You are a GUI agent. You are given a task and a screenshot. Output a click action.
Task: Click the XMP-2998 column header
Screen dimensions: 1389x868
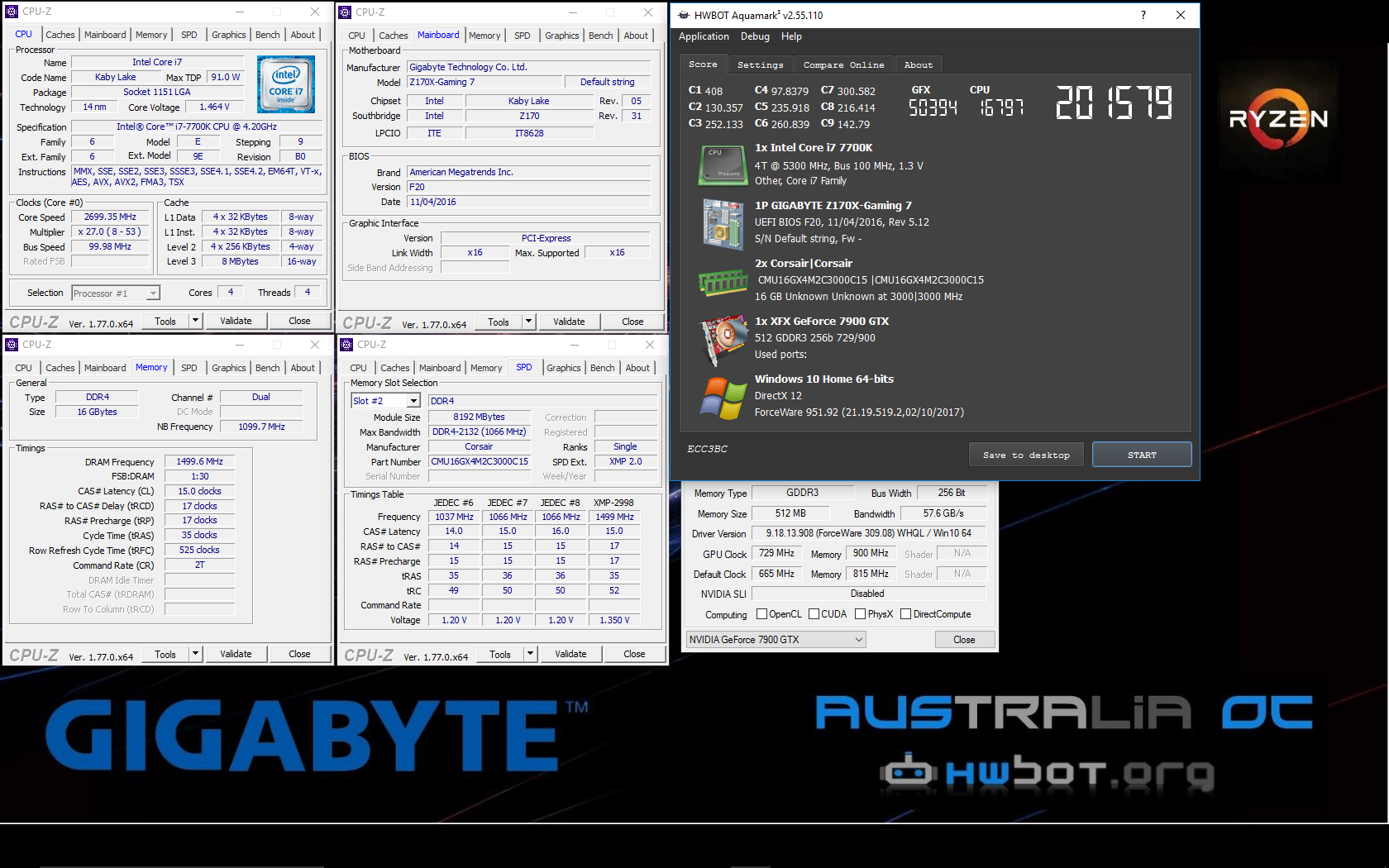point(613,503)
